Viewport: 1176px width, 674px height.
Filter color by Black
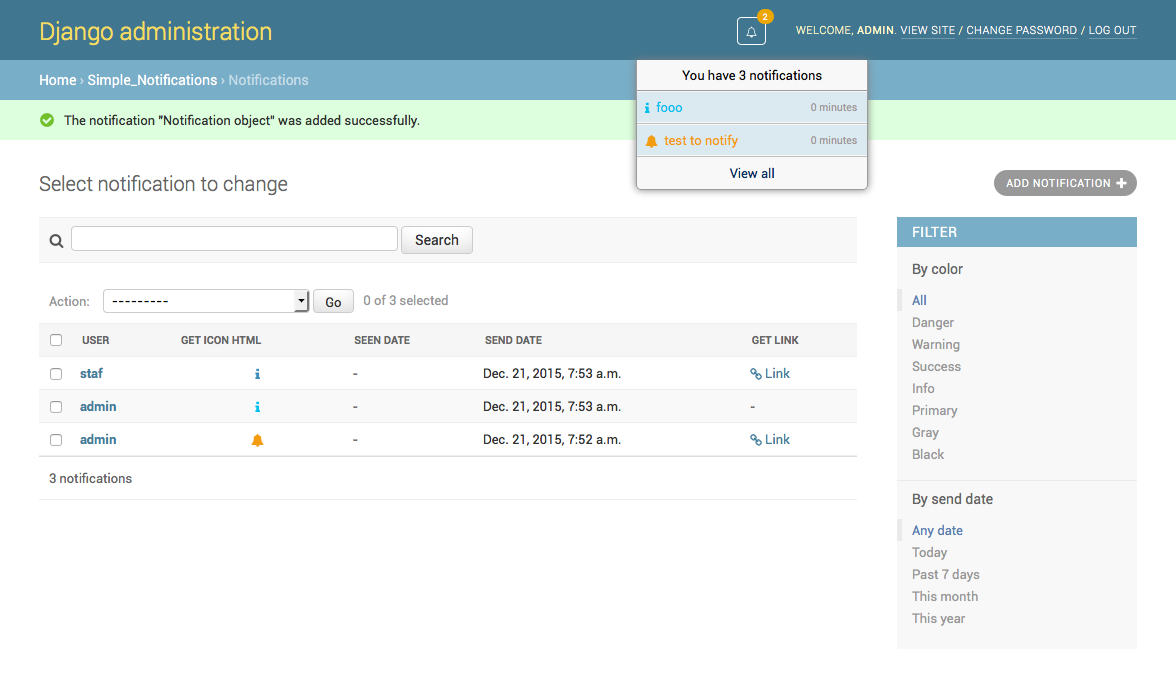point(928,454)
